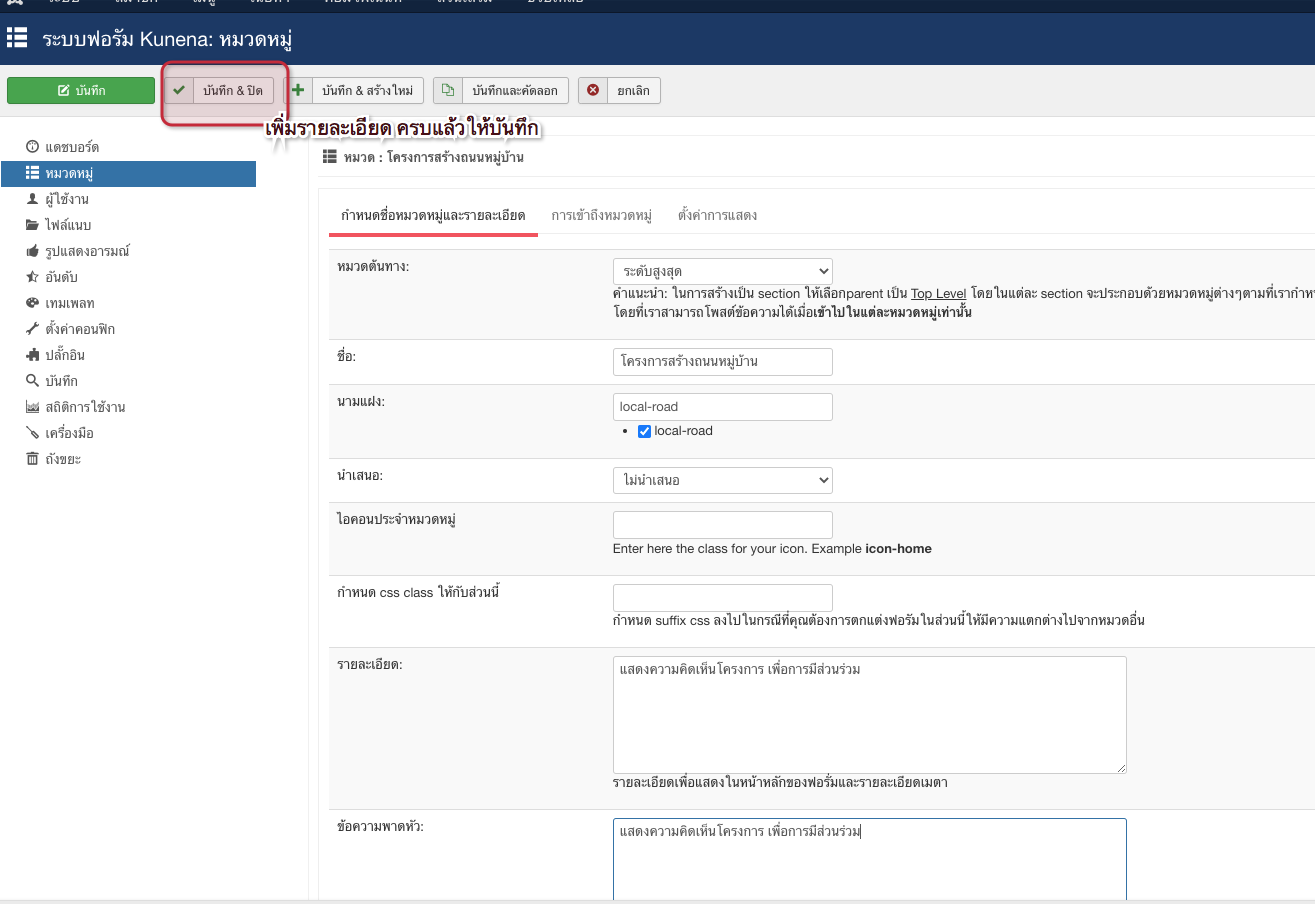Expand the หมวดต้นทาง parent dropdown

tap(722, 271)
